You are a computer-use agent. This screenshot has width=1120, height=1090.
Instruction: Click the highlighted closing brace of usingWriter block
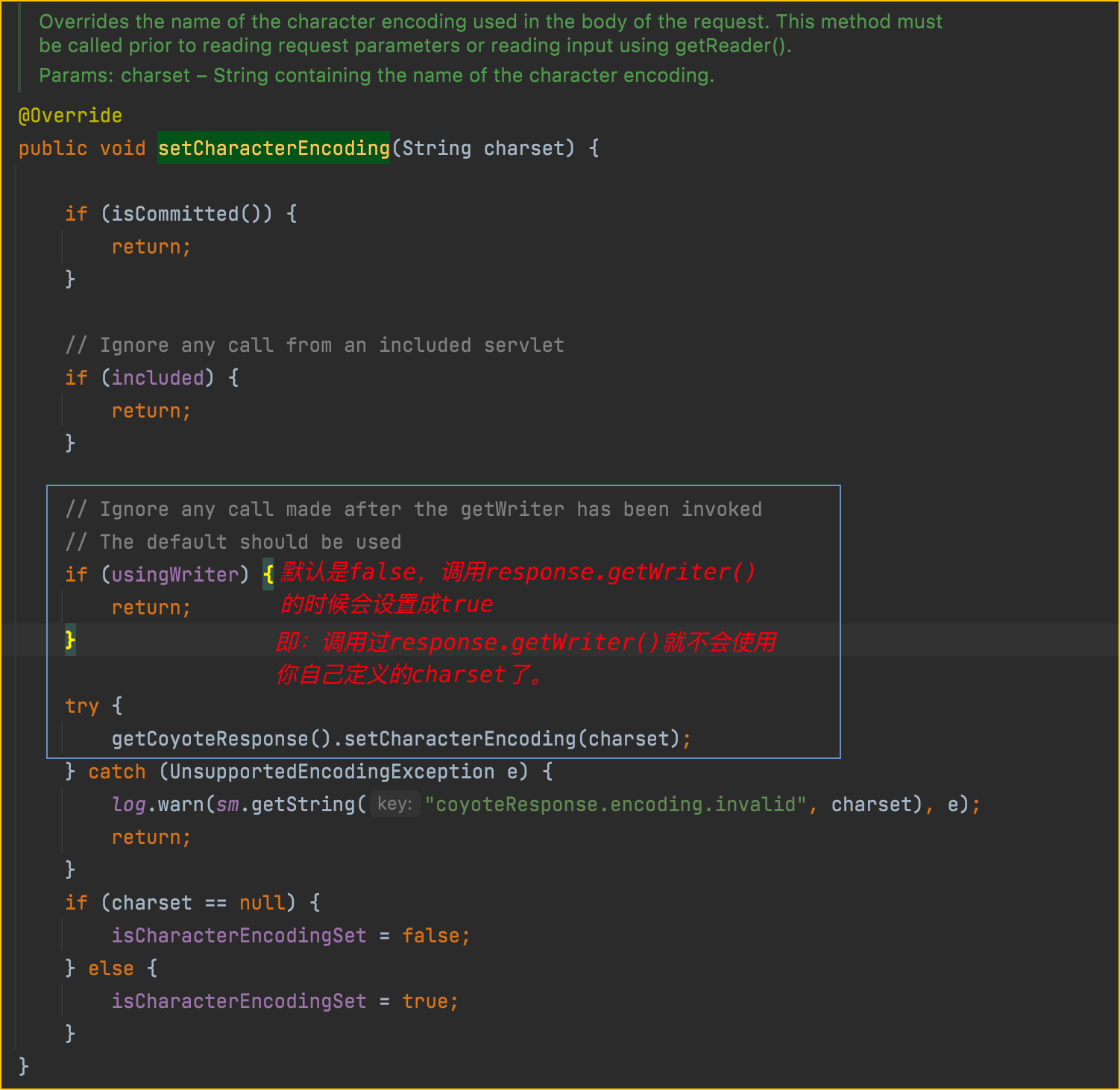(70, 640)
